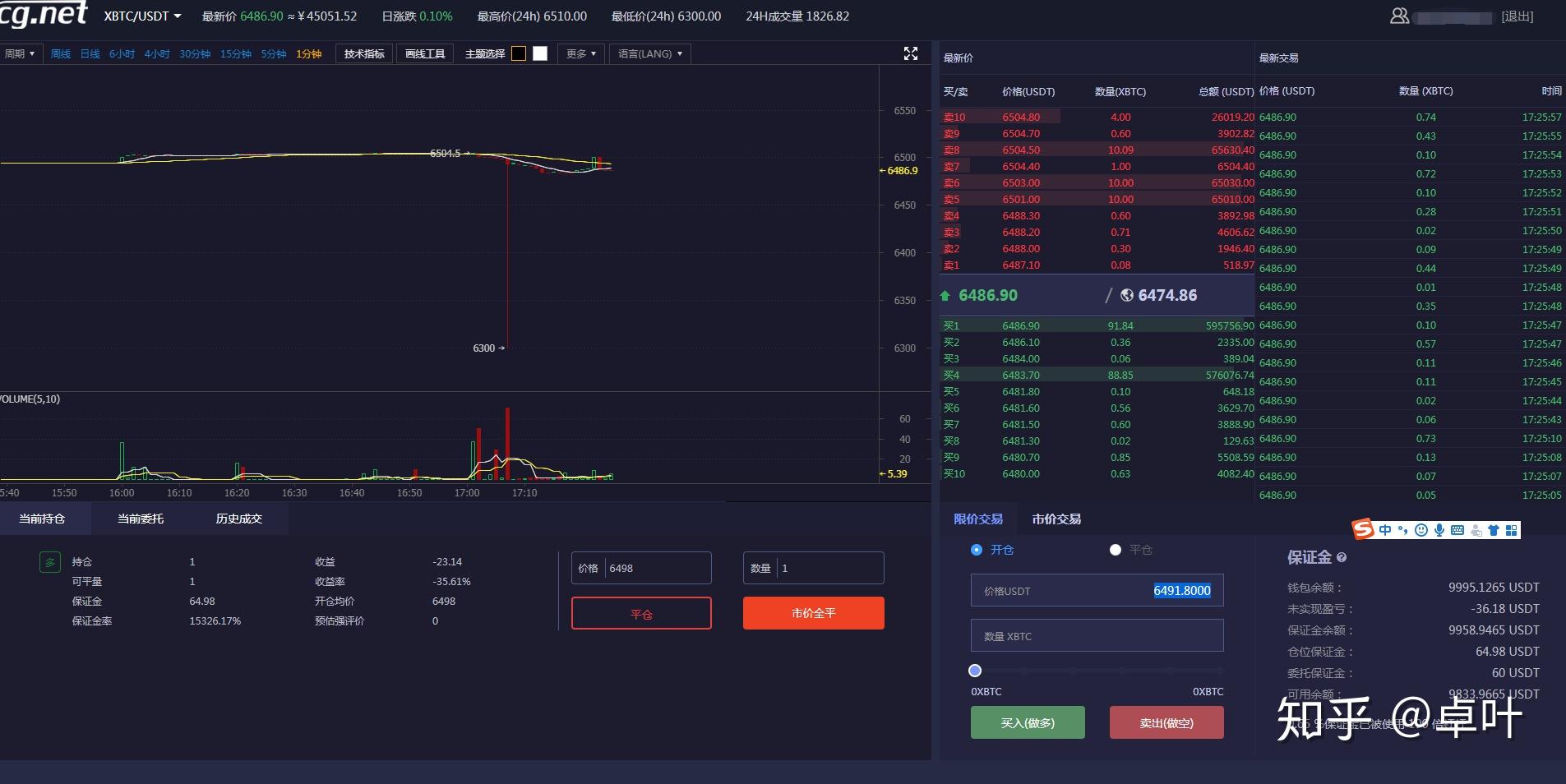Click the Sogou skin shirt icon

click(x=1494, y=530)
